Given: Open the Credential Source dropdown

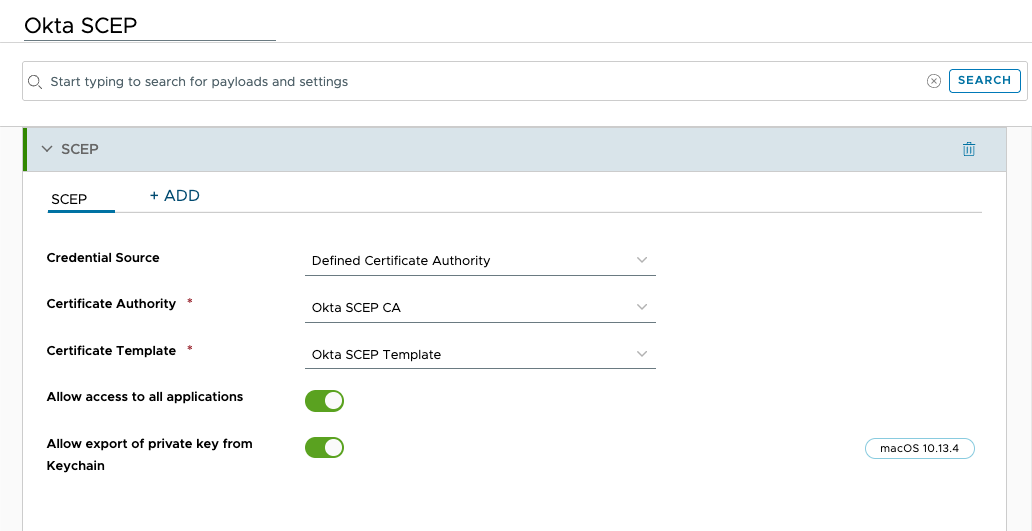Looking at the screenshot, I should [480, 260].
